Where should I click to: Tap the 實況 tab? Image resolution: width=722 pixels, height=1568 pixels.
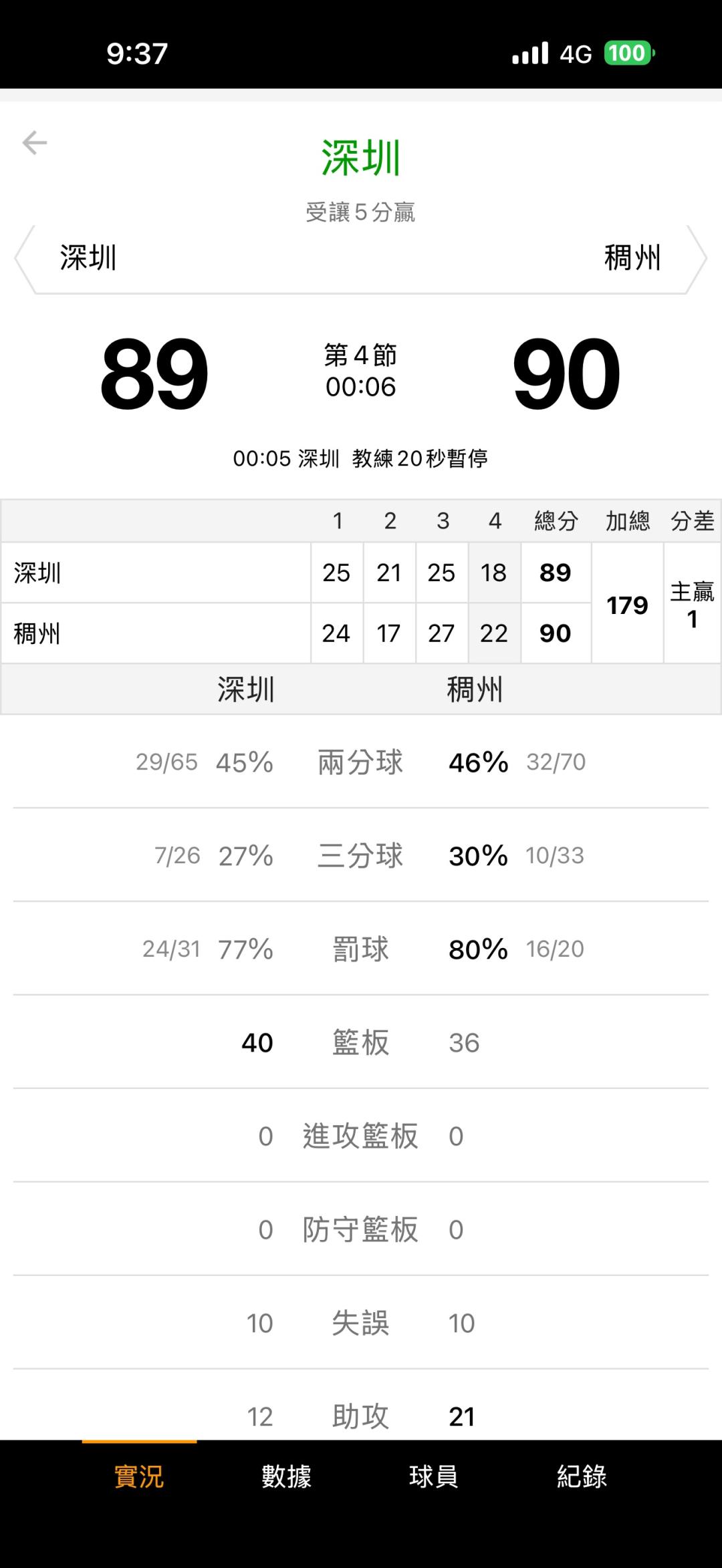(139, 1476)
